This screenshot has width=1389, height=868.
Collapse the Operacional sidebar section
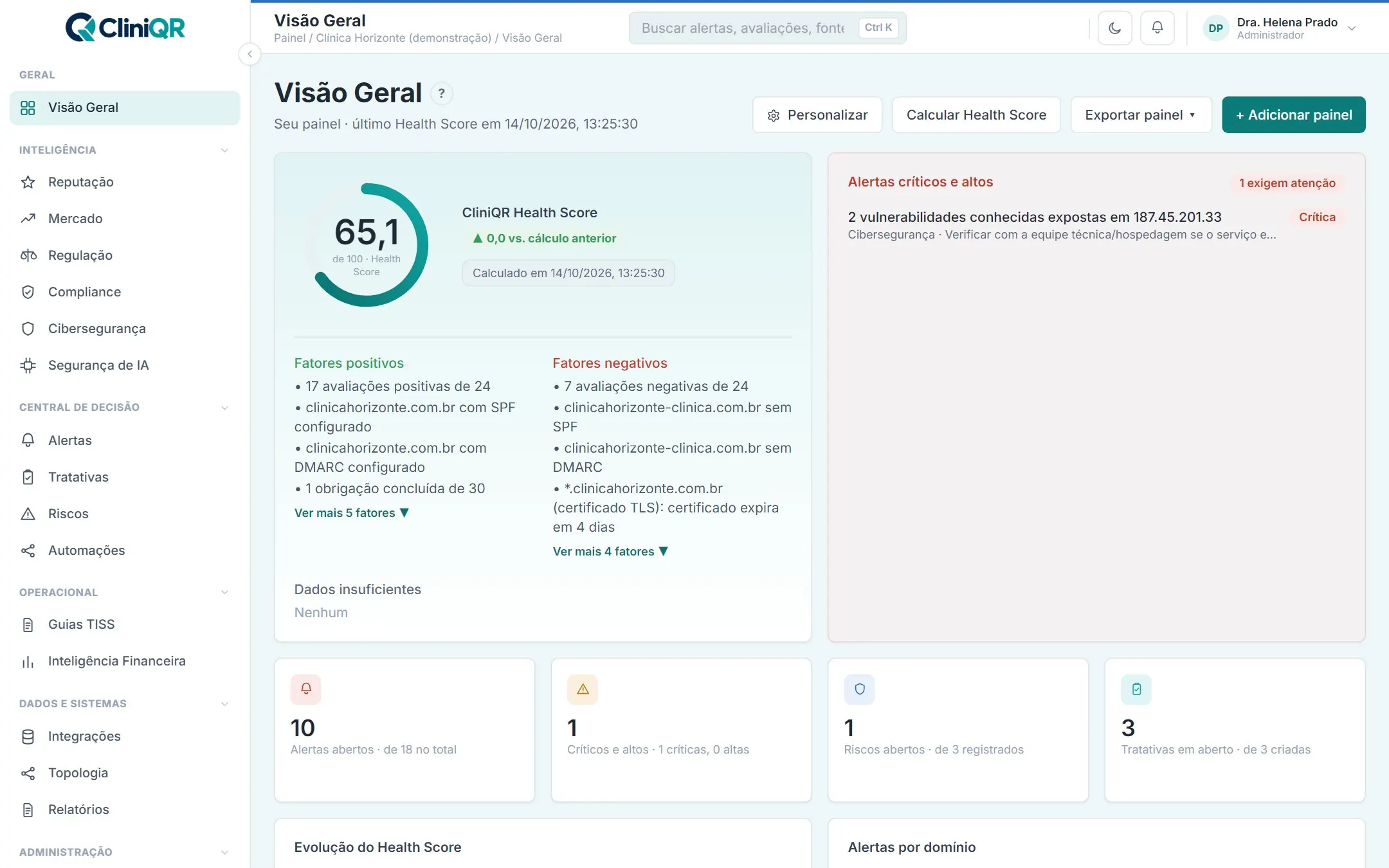click(x=224, y=592)
